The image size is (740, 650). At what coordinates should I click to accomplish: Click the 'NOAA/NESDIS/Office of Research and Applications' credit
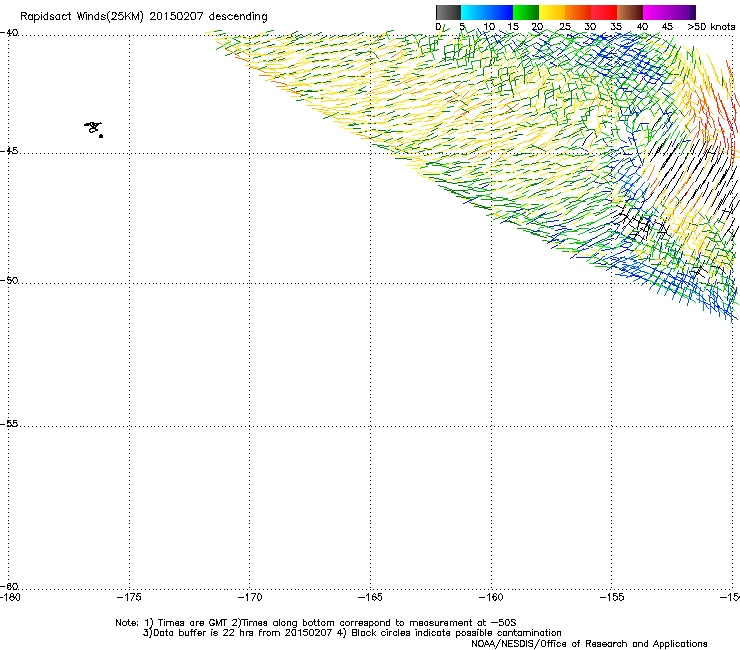[x=589, y=644]
